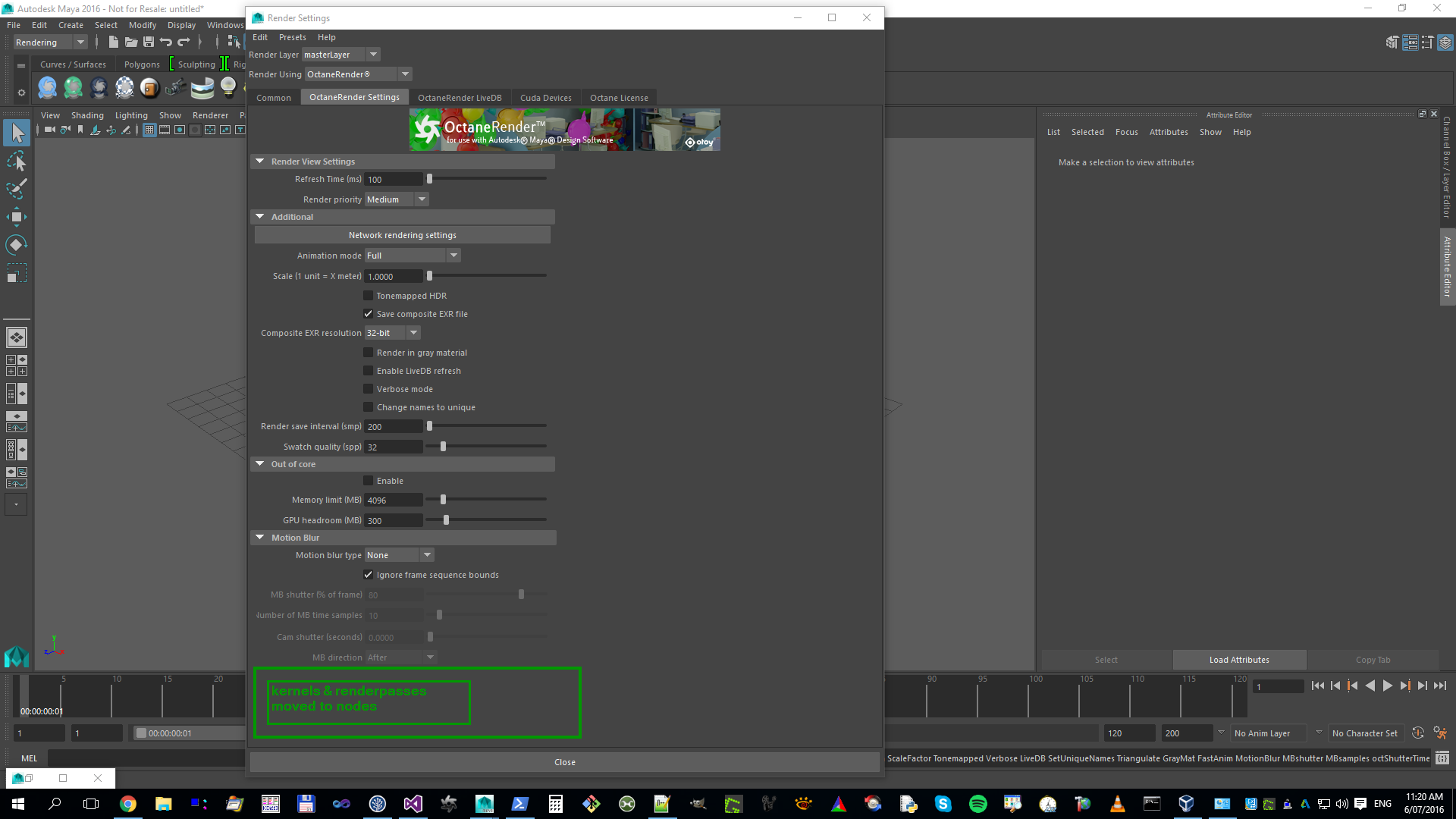Adjust the Swatch quality slider handle
The width and height of the screenshot is (1456, 819).
click(444, 447)
